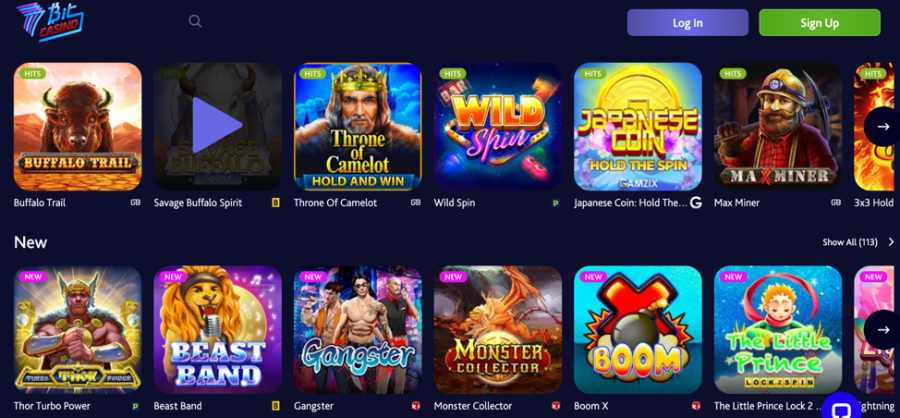This screenshot has width=900, height=418.
Task: Click the Gangster game title text
Action: pyautogui.click(x=313, y=406)
